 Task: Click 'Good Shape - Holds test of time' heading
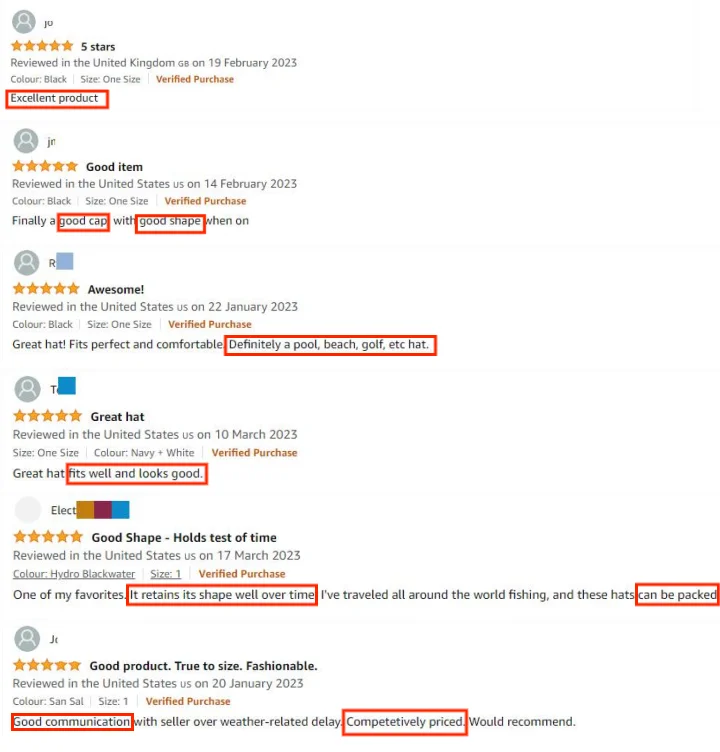tap(184, 537)
